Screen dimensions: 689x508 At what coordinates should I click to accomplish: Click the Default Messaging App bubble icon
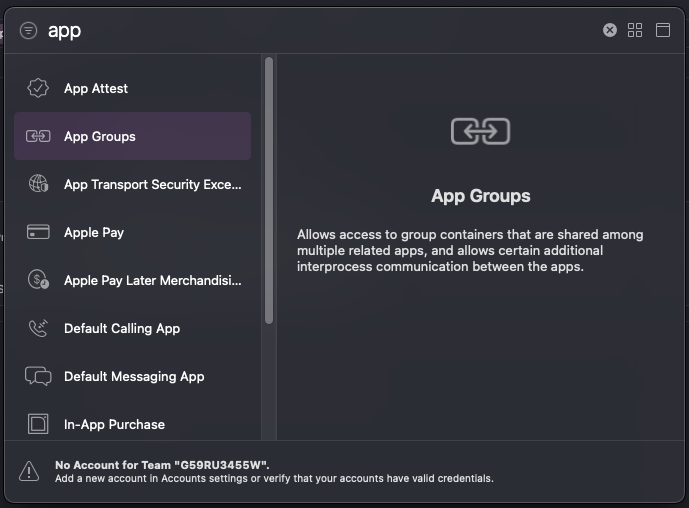pos(38,376)
